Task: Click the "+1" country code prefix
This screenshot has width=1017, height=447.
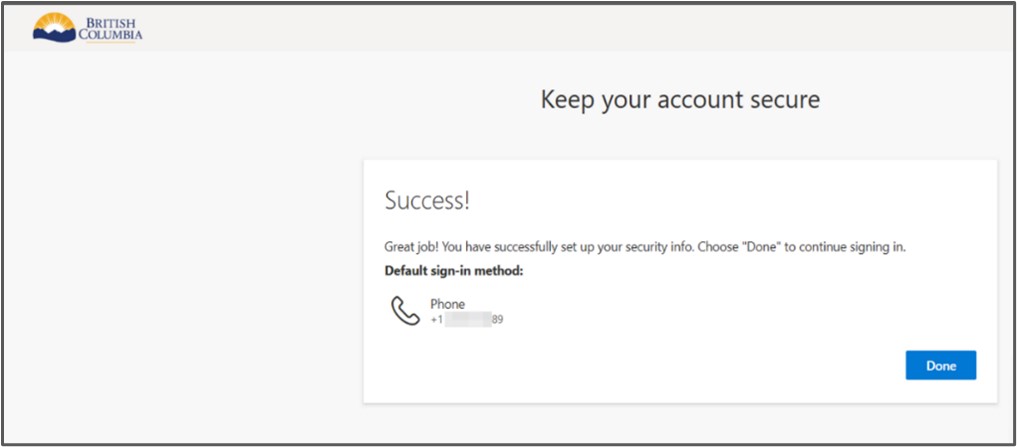Action: click(x=437, y=319)
